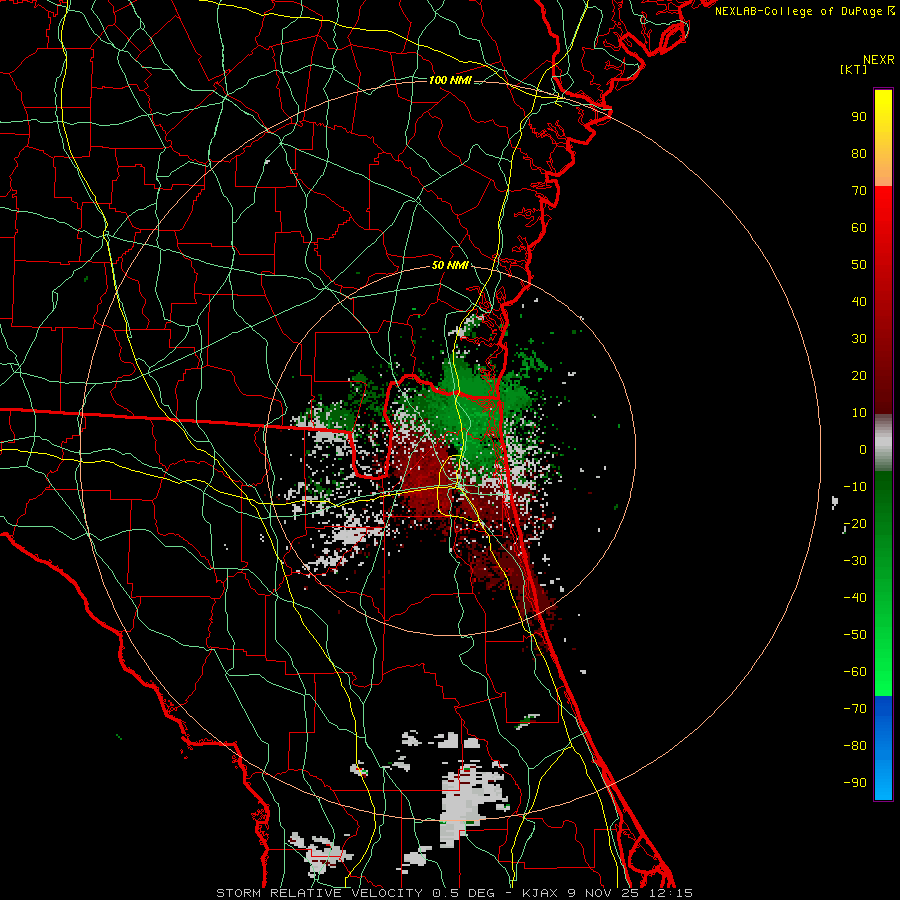Click the 20 value on velocity scale
Screen dimensions: 900x900
tap(859, 376)
